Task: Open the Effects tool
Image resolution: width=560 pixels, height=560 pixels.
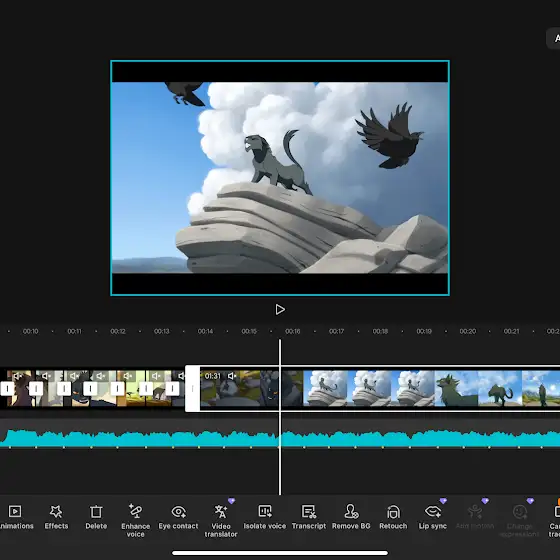Action: click(56, 517)
